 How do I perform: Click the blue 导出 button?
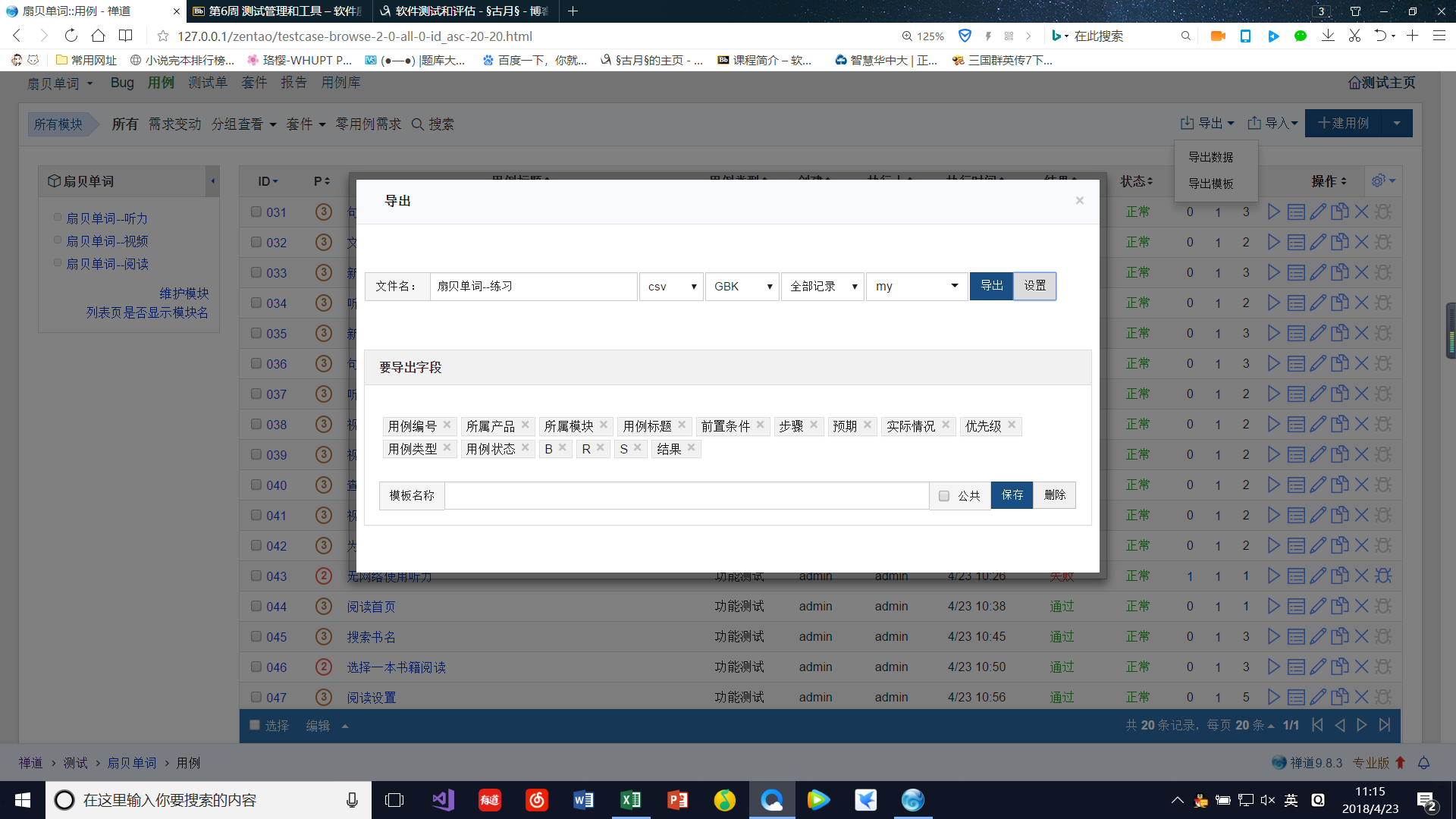(991, 286)
